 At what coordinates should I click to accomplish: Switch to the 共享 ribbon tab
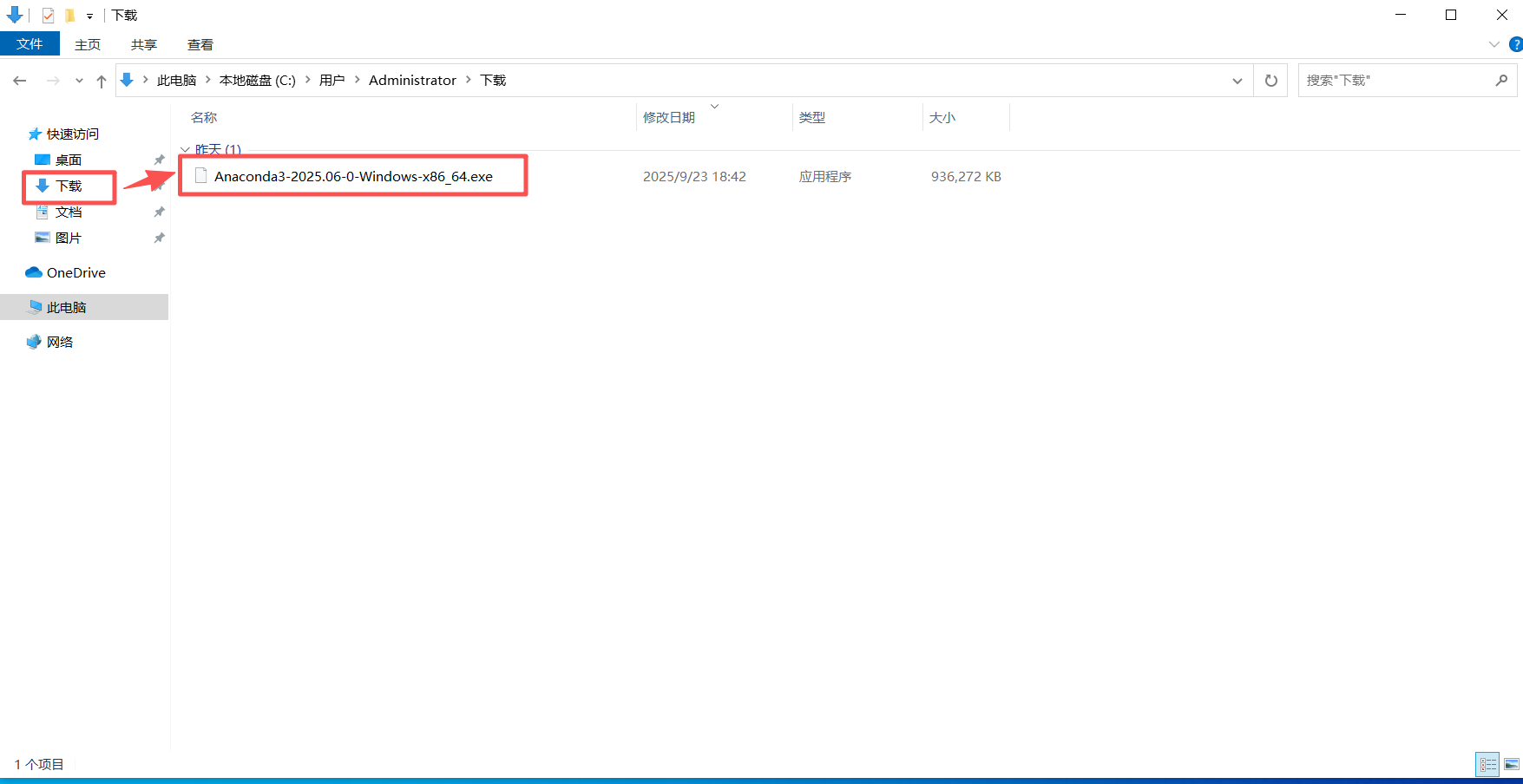click(x=144, y=44)
